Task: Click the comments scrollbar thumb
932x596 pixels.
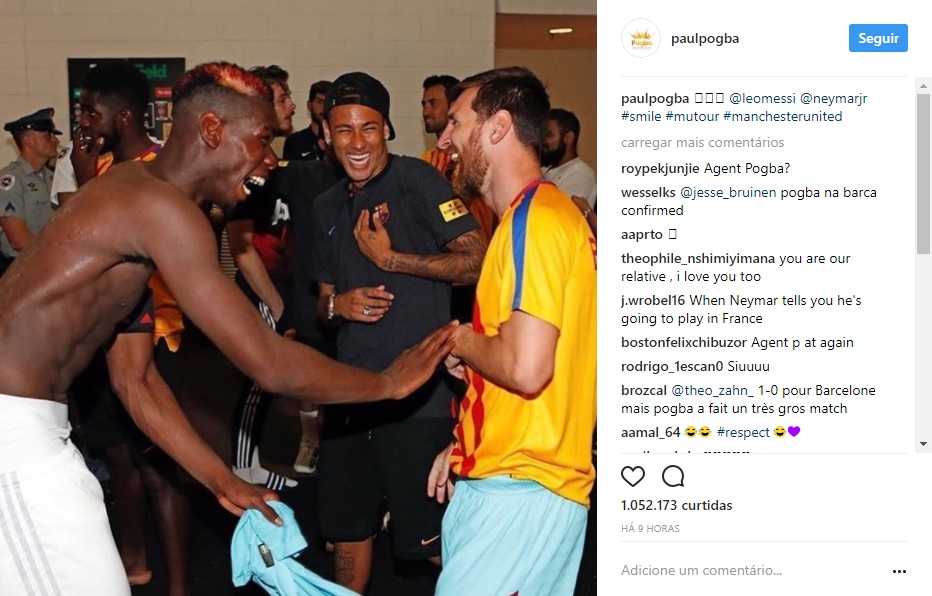Action: click(x=922, y=174)
